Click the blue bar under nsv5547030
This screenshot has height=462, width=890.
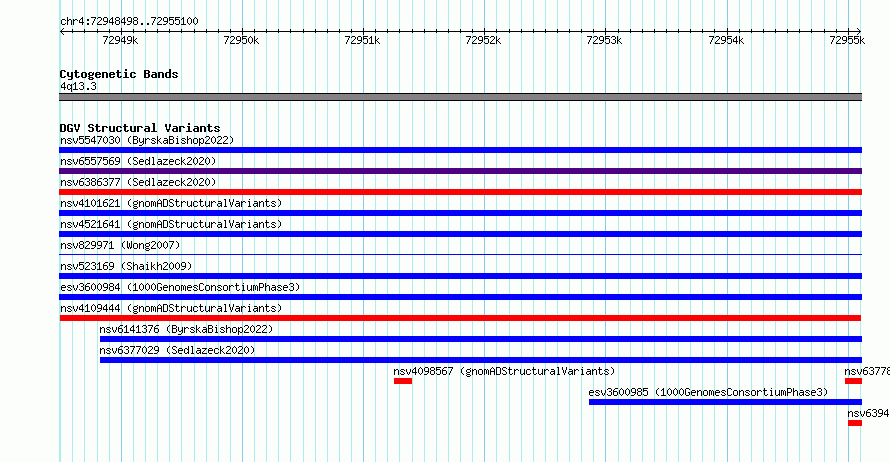click(460, 150)
